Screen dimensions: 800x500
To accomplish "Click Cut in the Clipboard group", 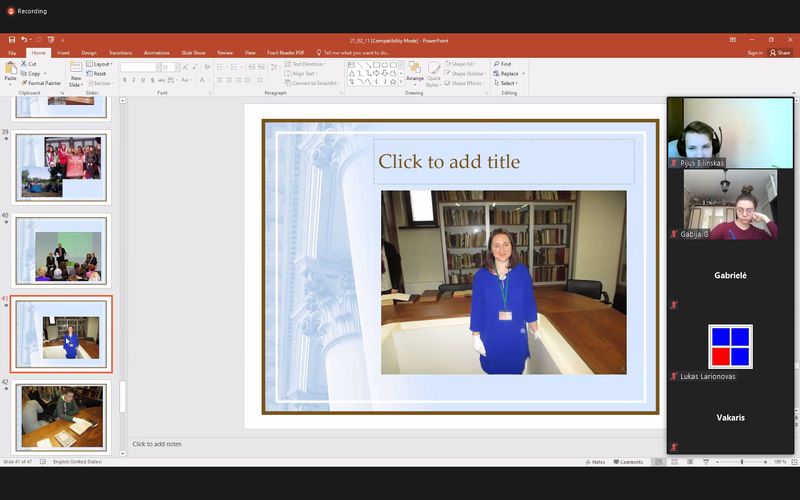I will 30,63.
